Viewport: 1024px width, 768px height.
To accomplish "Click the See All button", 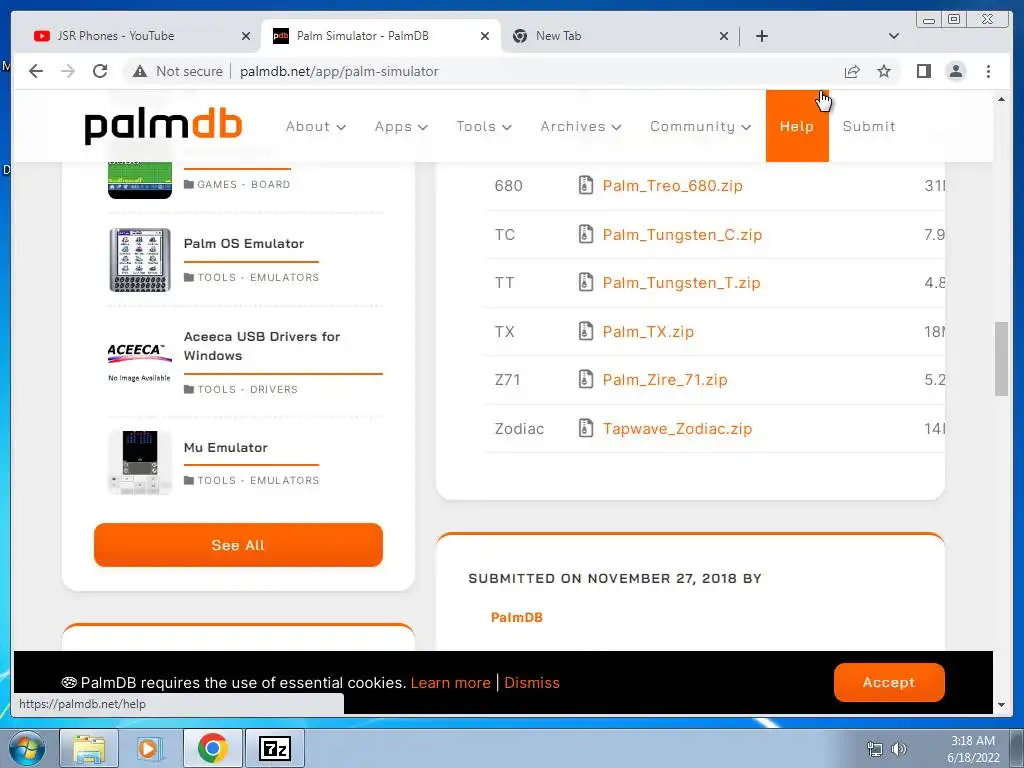I will pos(238,545).
